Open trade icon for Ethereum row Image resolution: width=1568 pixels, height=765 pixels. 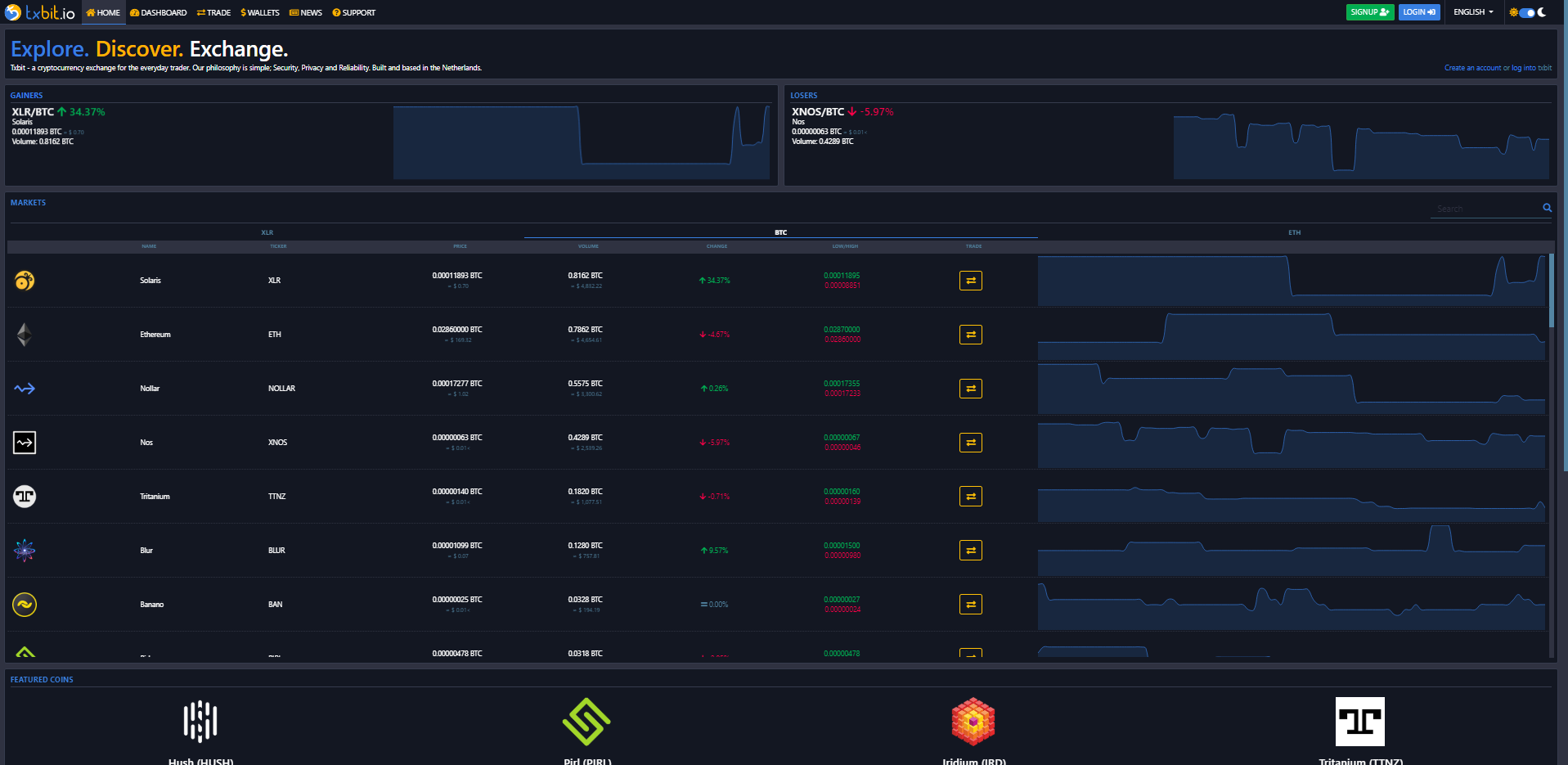970,335
